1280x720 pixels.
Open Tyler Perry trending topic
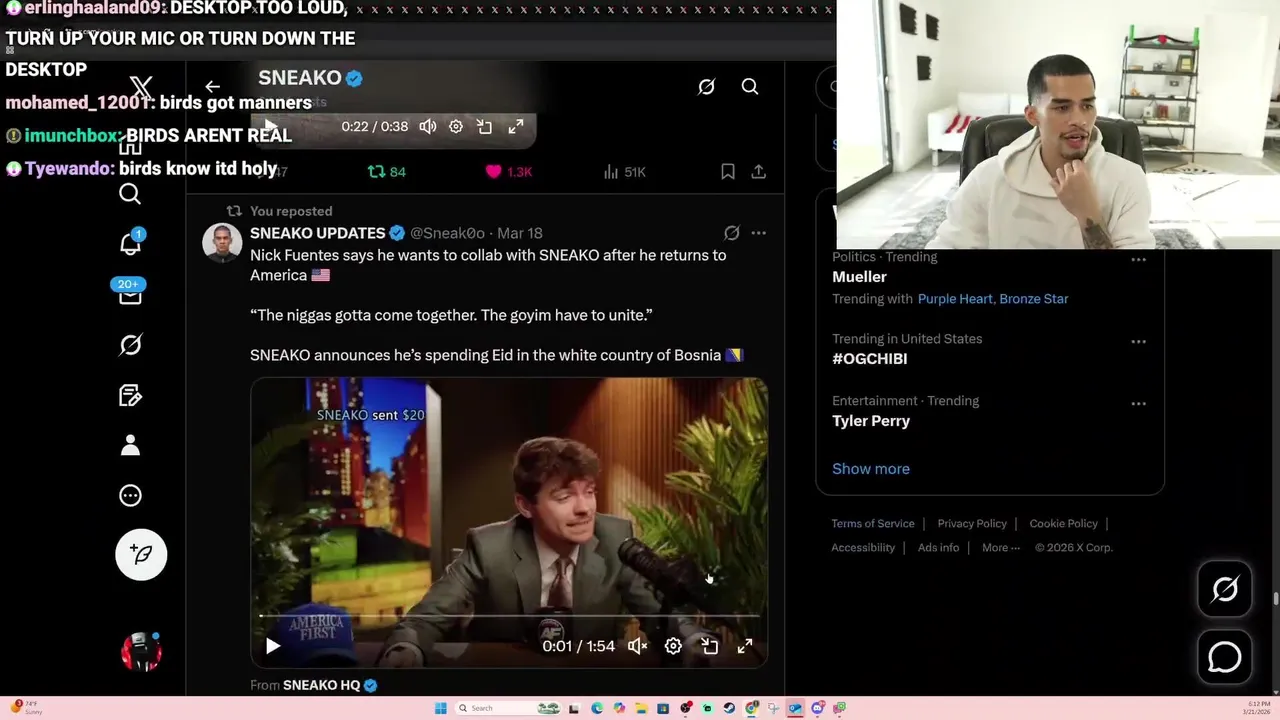(871, 421)
